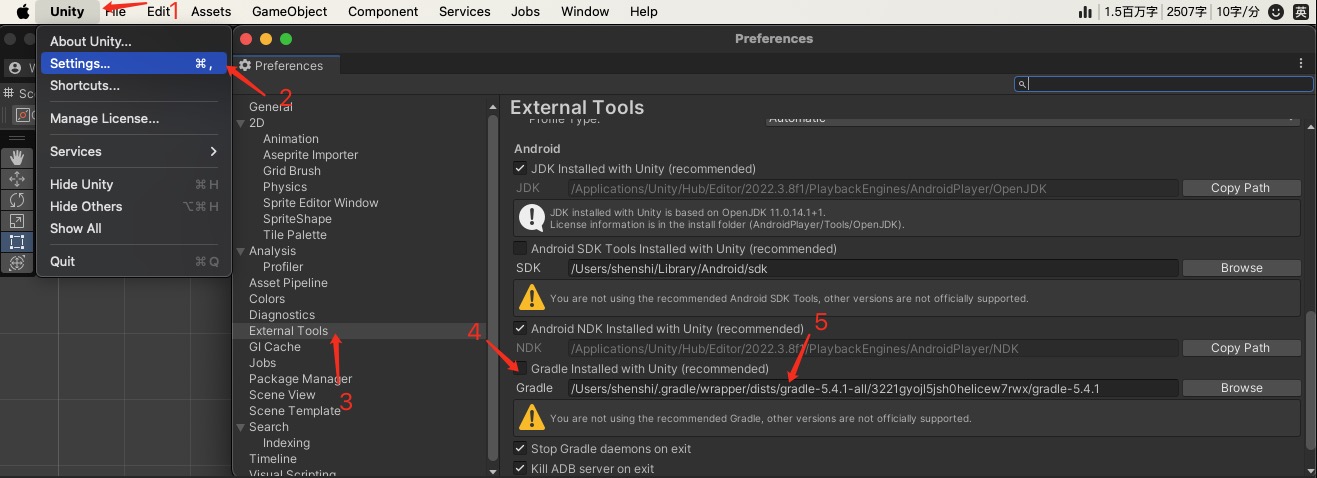The image size is (1317, 478).
Task: Enable Android SDK Tools Installed with Unity
Action: point(520,248)
